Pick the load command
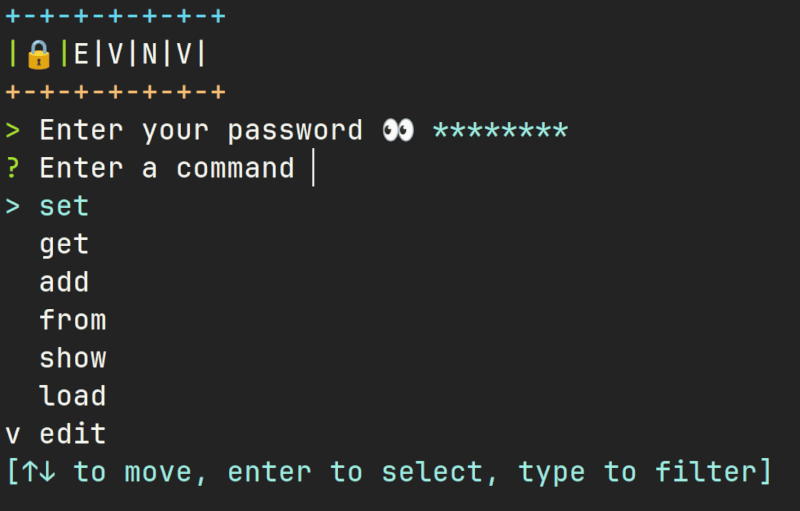The image size is (800, 511). (x=73, y=396)
